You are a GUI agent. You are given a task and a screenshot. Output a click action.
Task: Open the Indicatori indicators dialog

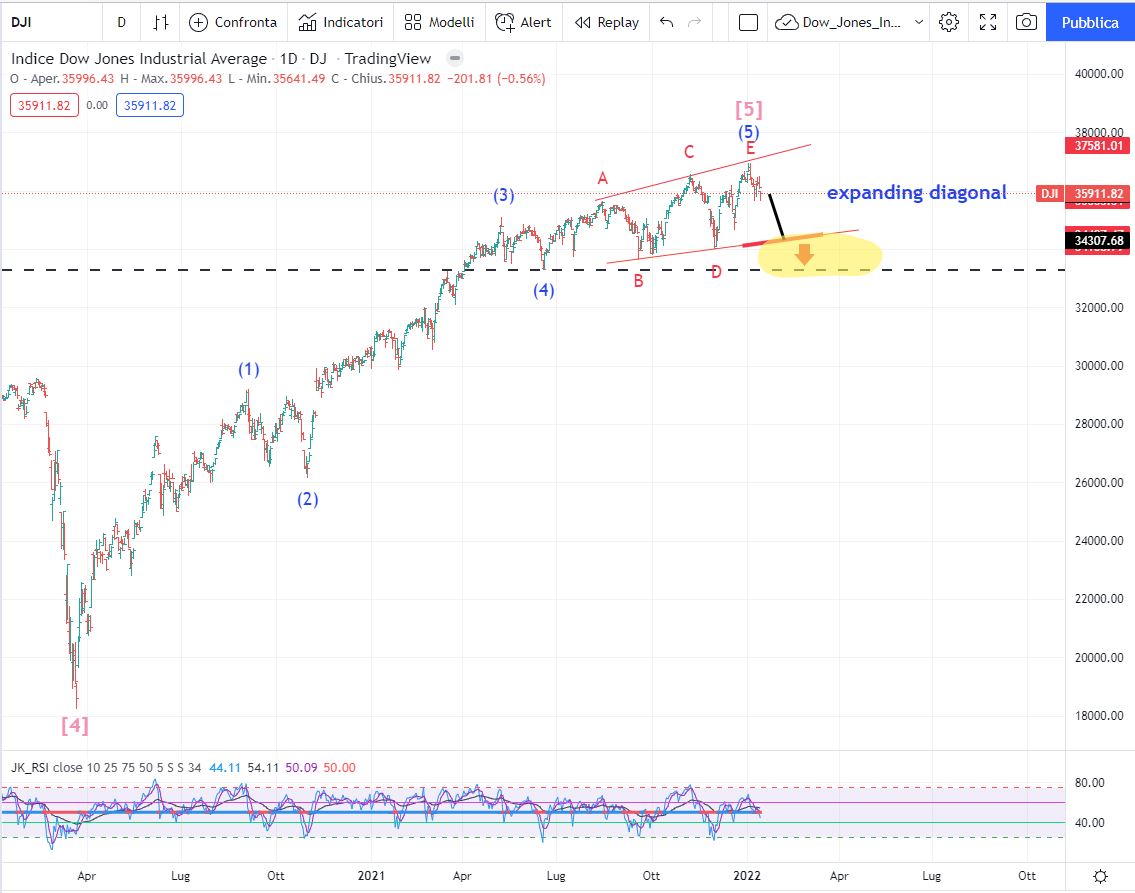pos(341,22)
